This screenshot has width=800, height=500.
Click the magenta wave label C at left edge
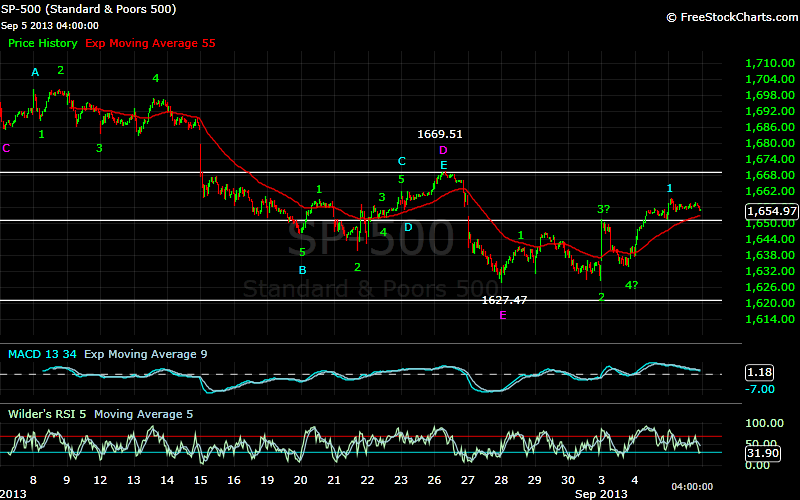tap(6, 148)
